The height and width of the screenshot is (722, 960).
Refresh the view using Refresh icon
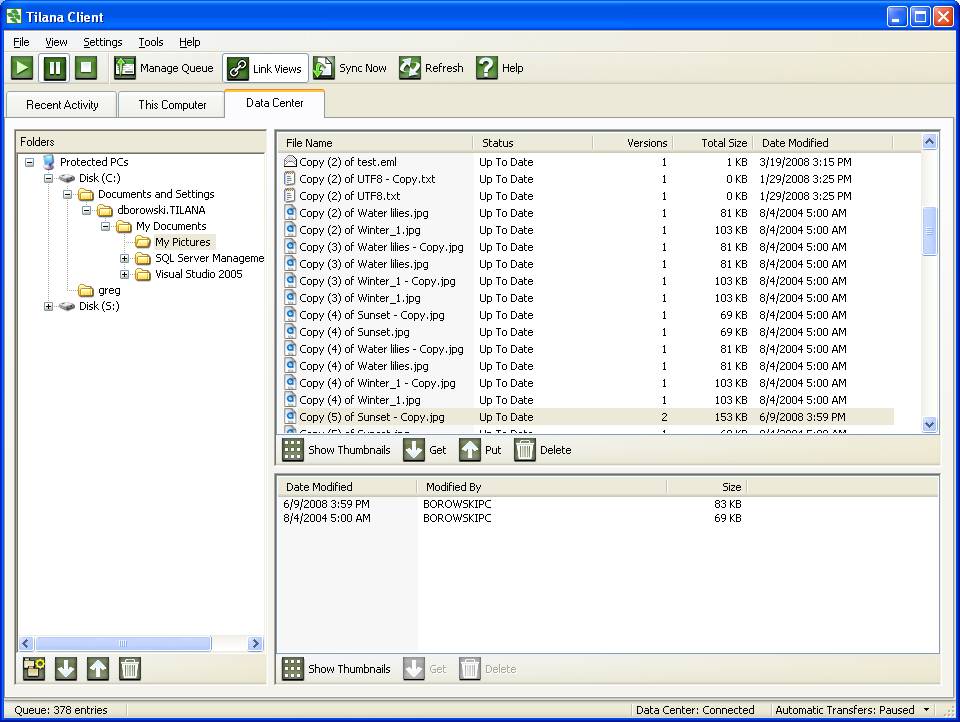(x=410, y=68)
